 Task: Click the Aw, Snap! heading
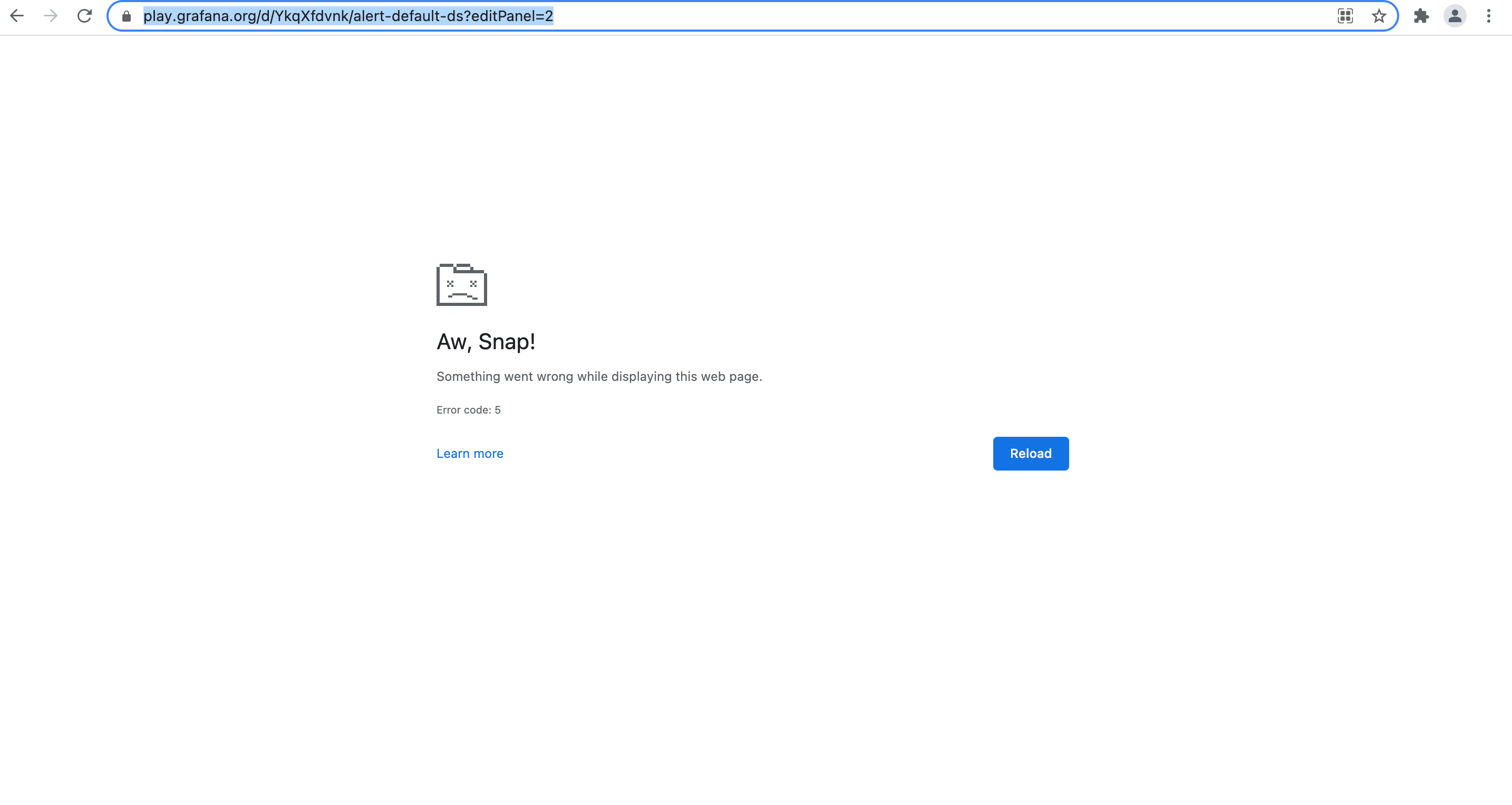486,342
